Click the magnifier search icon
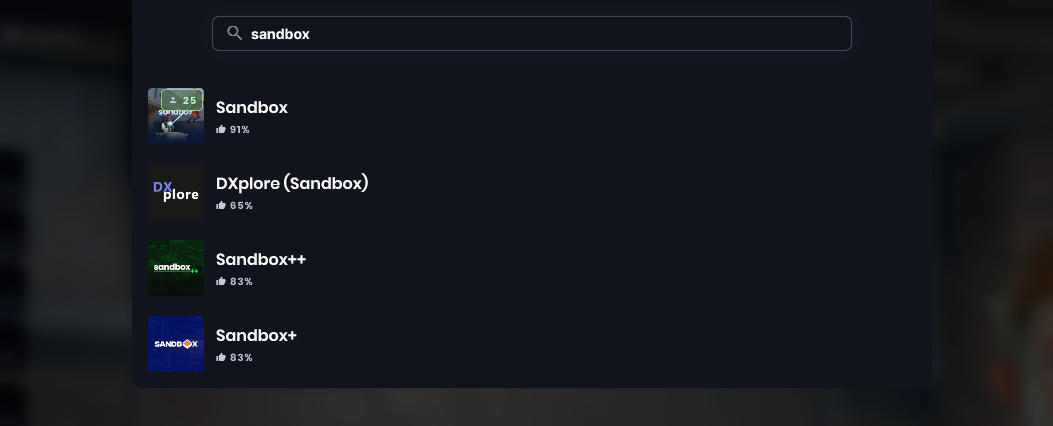The height and width of the screenshot is (426, 1053). click(x=235, y=33)
